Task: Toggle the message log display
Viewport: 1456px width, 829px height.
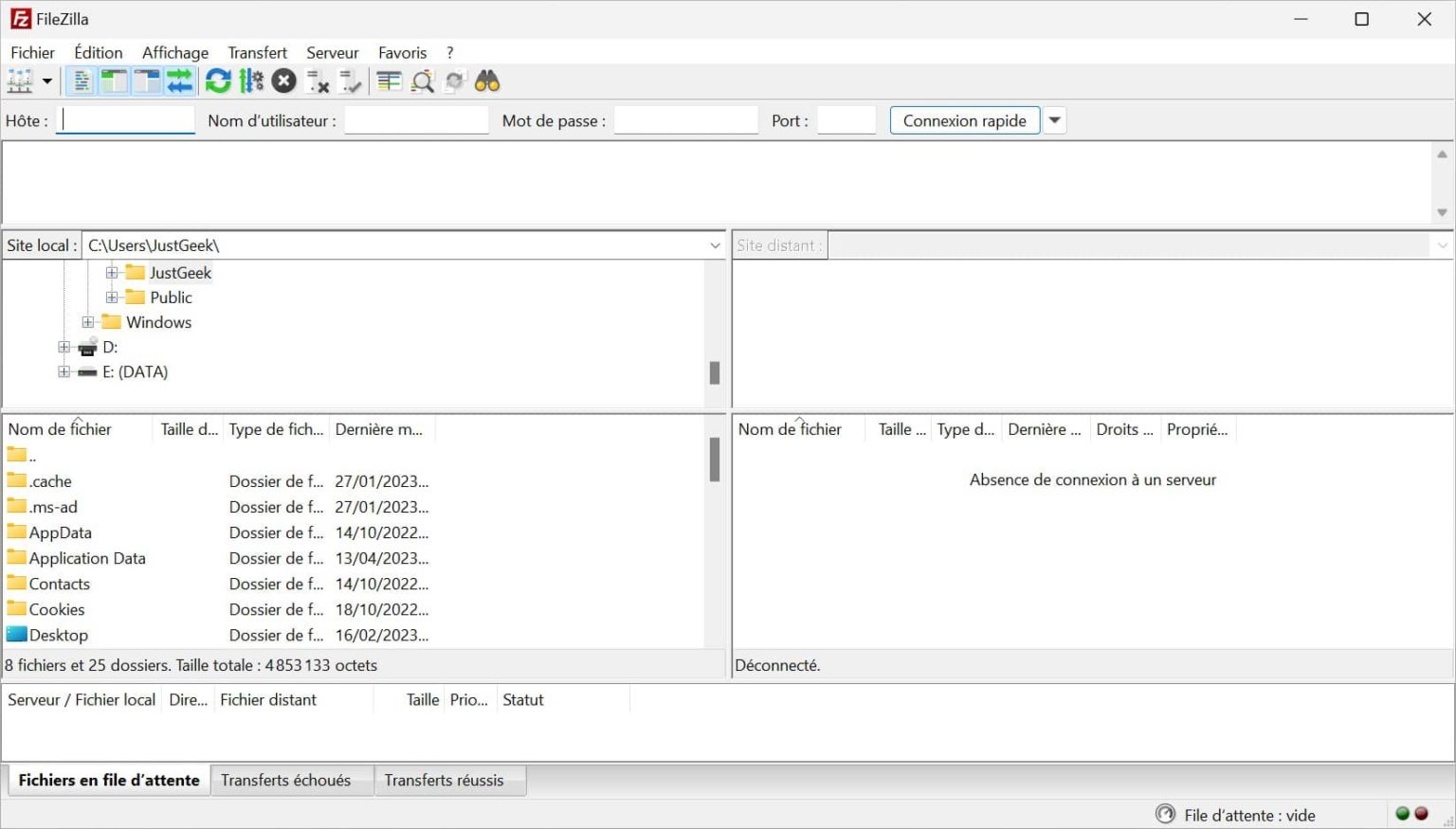Action: 82,81
